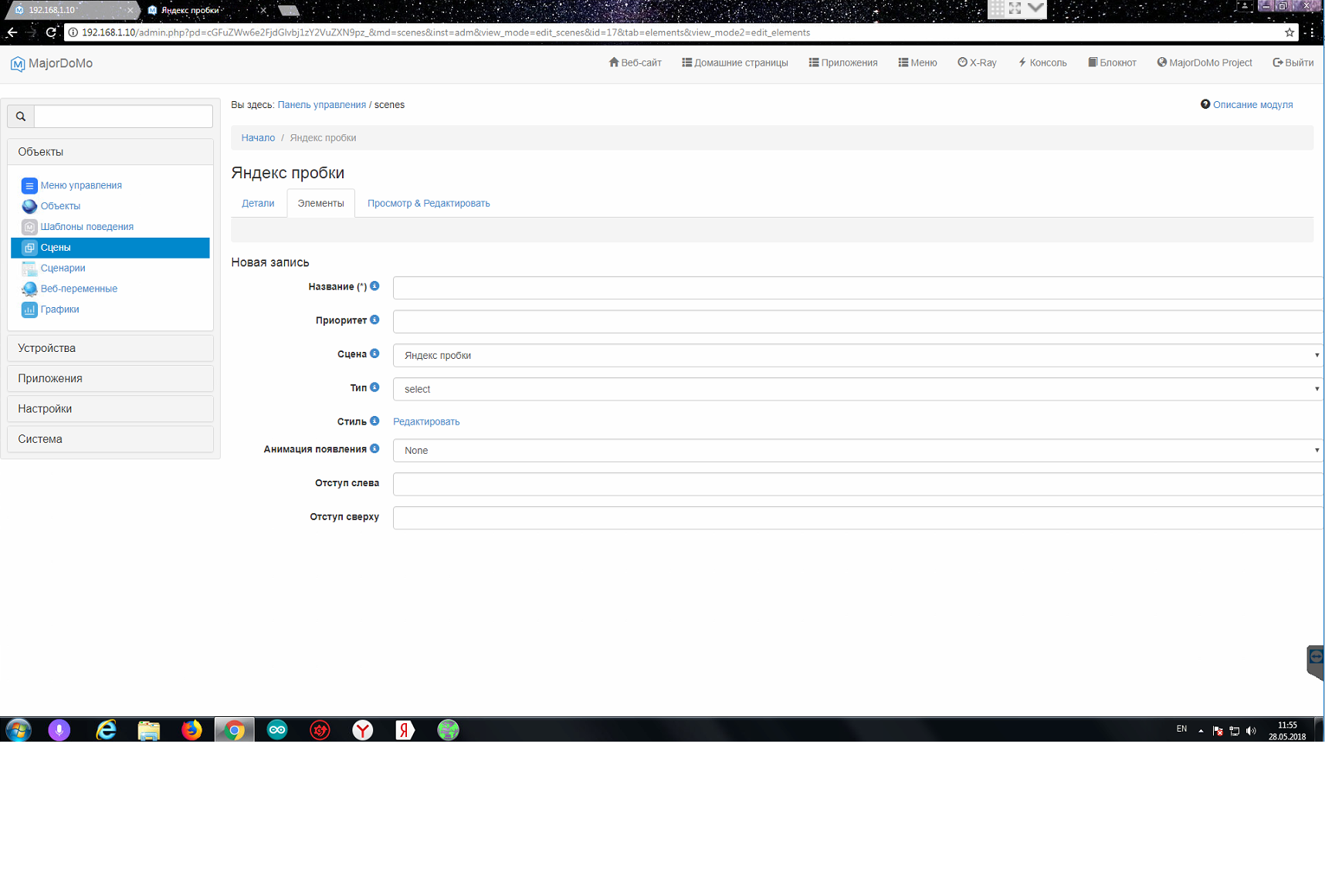Click the red gear taskbar icon
1325x896 pixels.
(320, 730)
